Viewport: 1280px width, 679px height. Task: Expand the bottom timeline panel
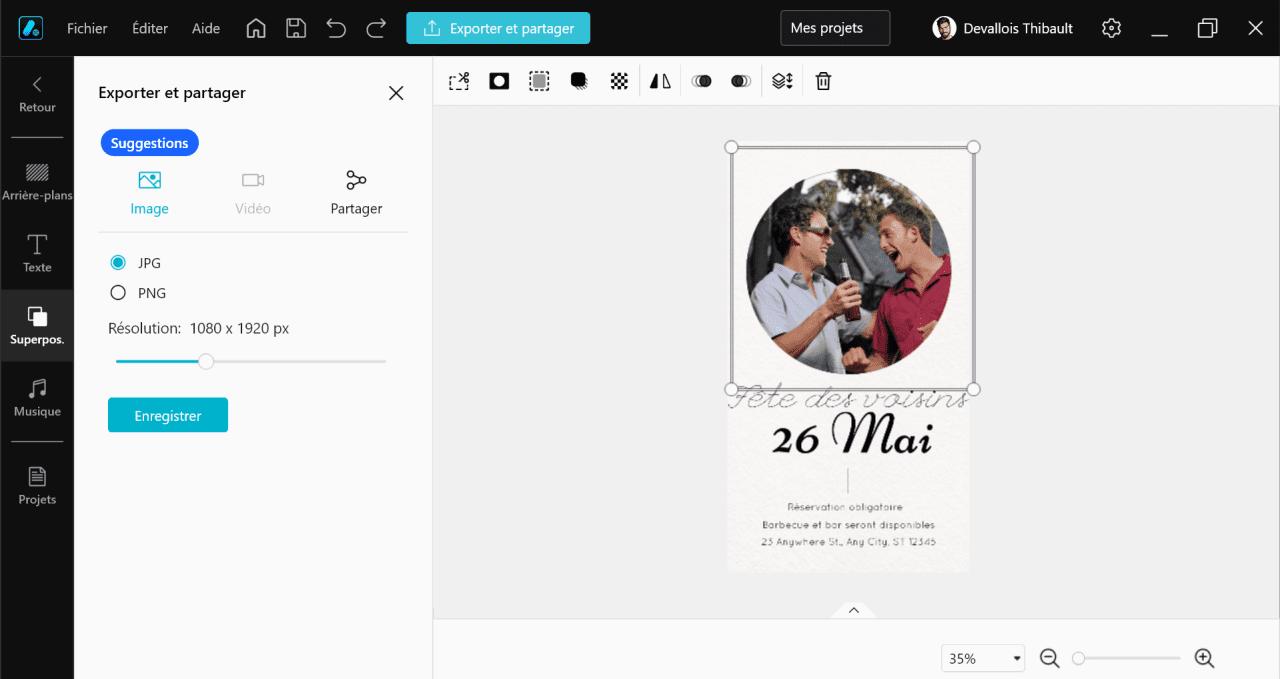(x=853, y=610)
